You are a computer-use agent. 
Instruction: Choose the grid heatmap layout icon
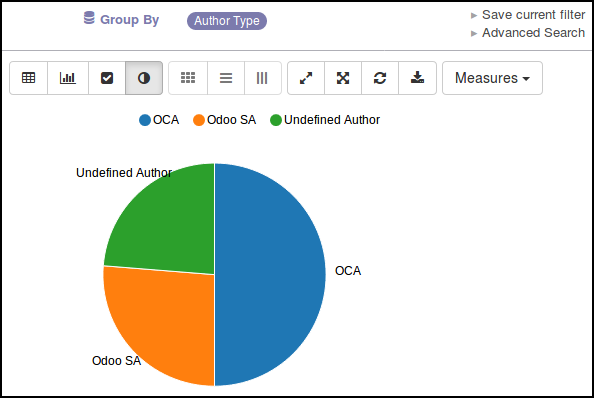click(188, 78)
